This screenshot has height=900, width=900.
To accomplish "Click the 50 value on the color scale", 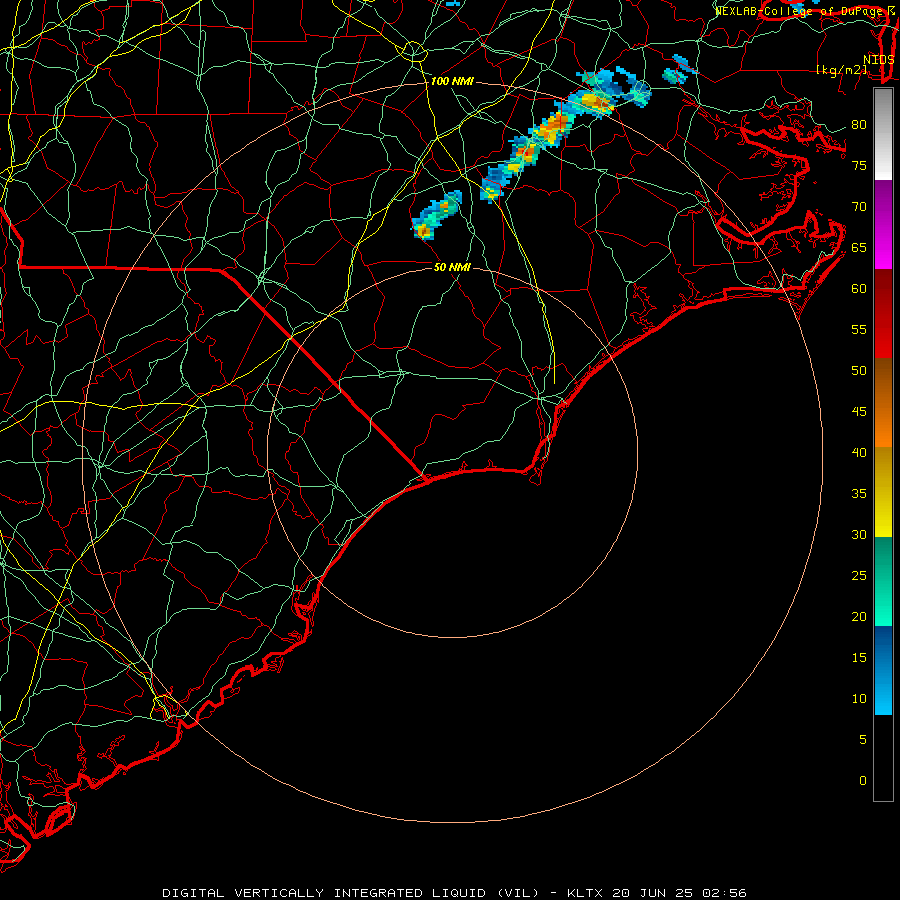I will [x=859, y=371].
